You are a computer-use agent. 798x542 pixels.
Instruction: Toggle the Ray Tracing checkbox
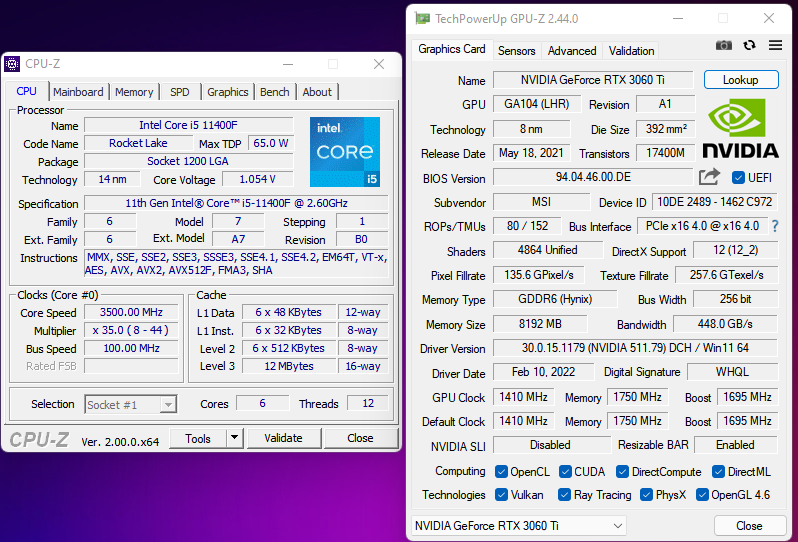coord(564,495)
